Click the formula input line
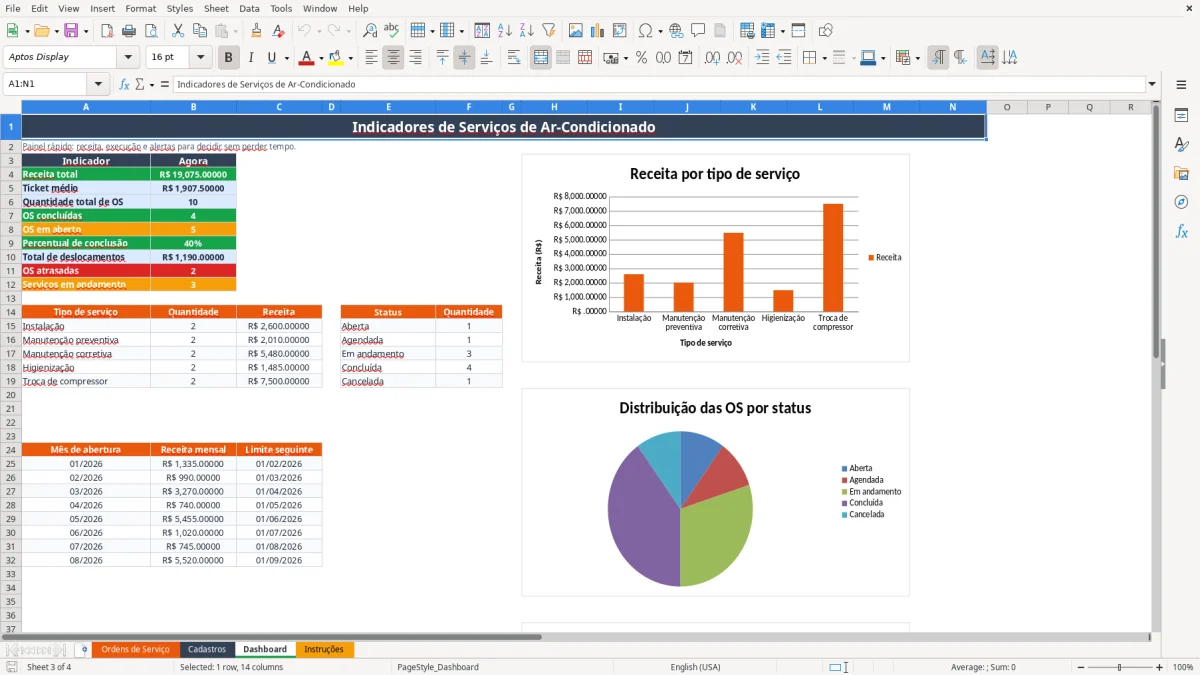Screen dimensions: 1200x675 658,84
